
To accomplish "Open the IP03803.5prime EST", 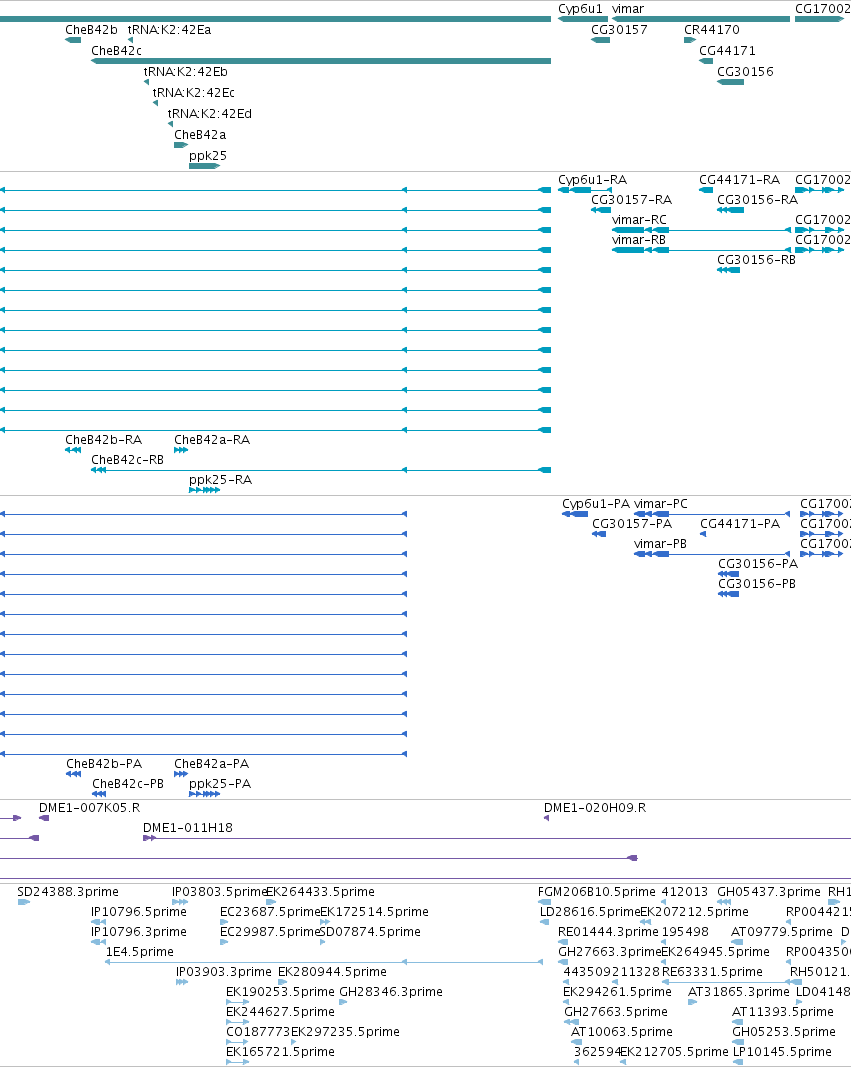I will [x=180, y=902].
